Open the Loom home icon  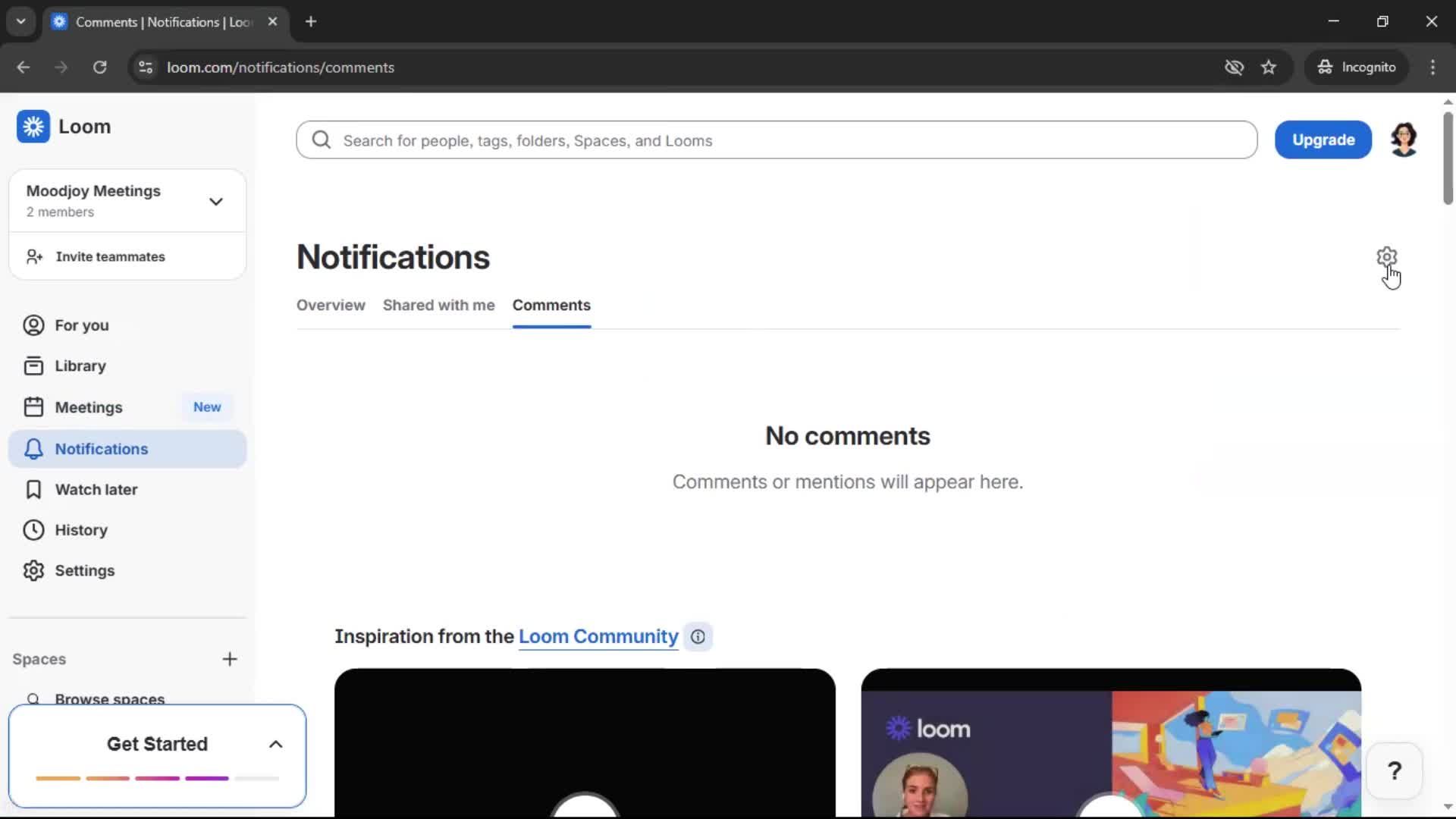(x=33, y=127)
